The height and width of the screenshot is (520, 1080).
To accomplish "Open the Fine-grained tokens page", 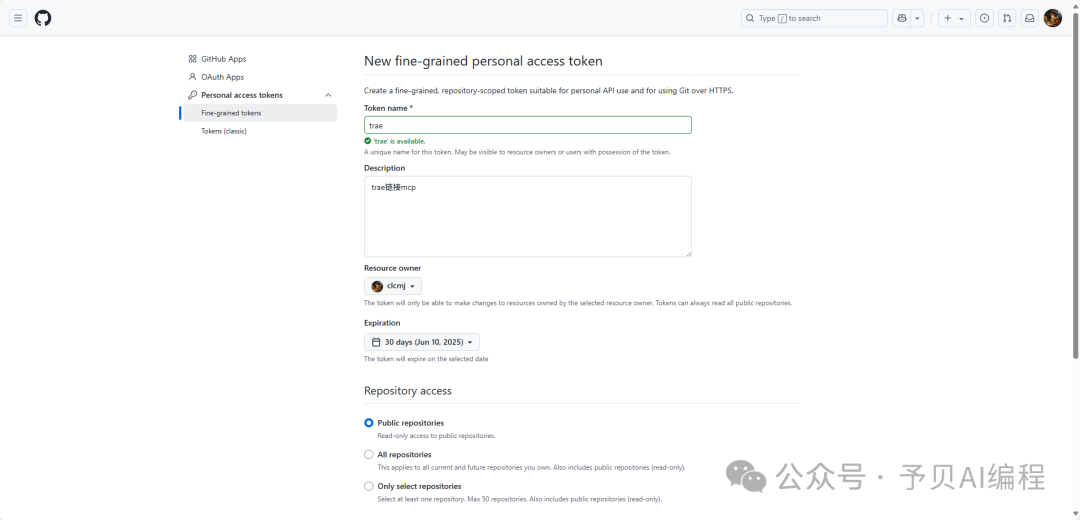I will click(x=231, y=113).
